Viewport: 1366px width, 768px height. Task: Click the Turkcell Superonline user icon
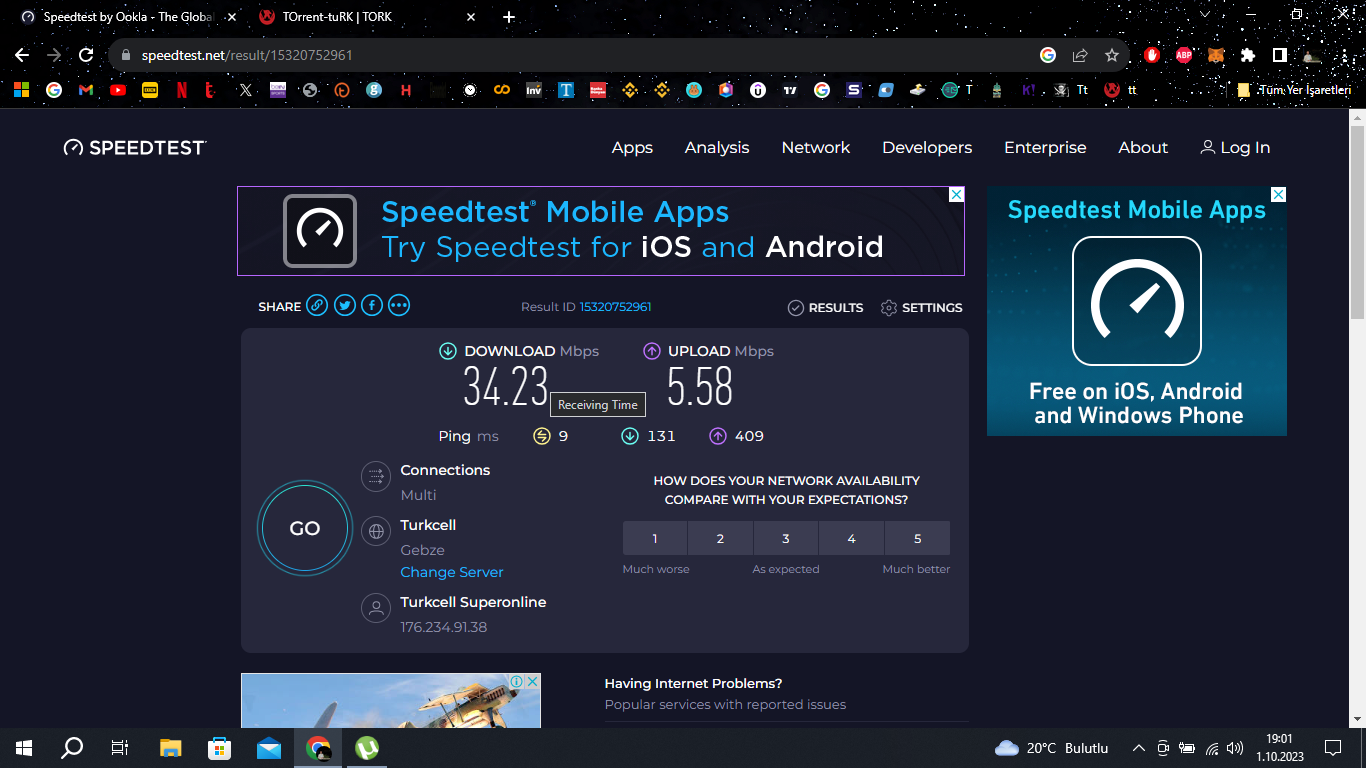coord(376,608)
